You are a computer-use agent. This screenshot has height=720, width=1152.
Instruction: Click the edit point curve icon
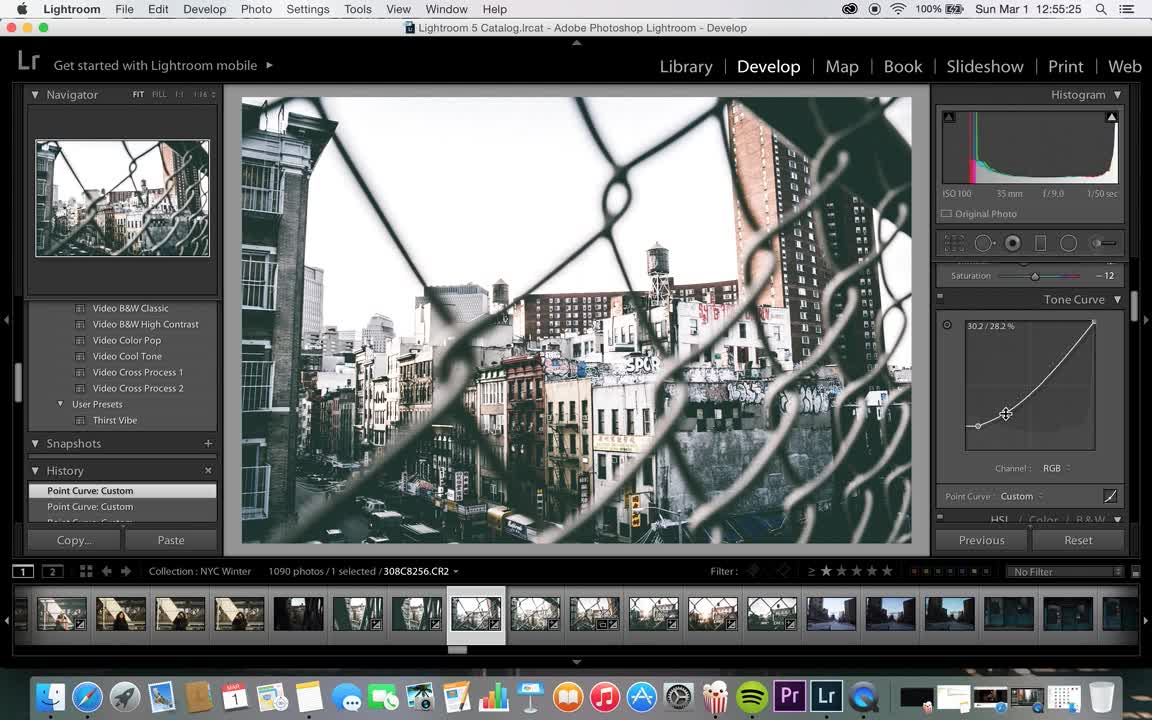[x=1110, y=497]
